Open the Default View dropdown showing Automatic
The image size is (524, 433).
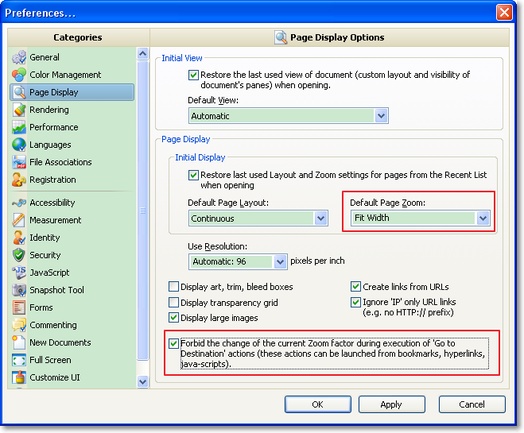(288, 116)
